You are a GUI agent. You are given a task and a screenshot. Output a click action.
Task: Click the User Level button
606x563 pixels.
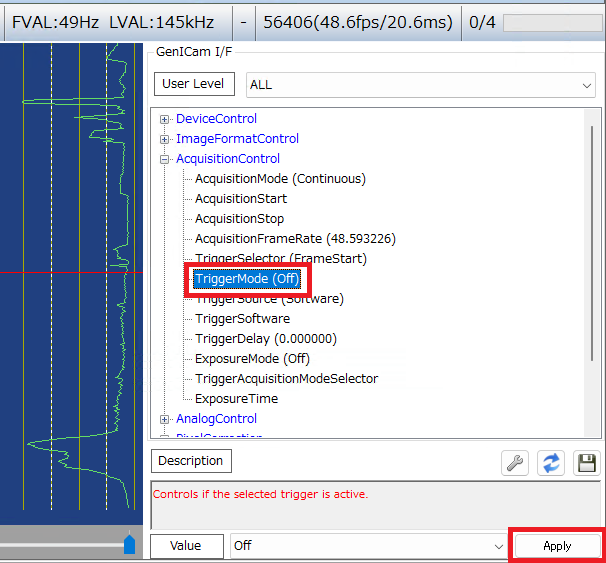pos(193,84)
